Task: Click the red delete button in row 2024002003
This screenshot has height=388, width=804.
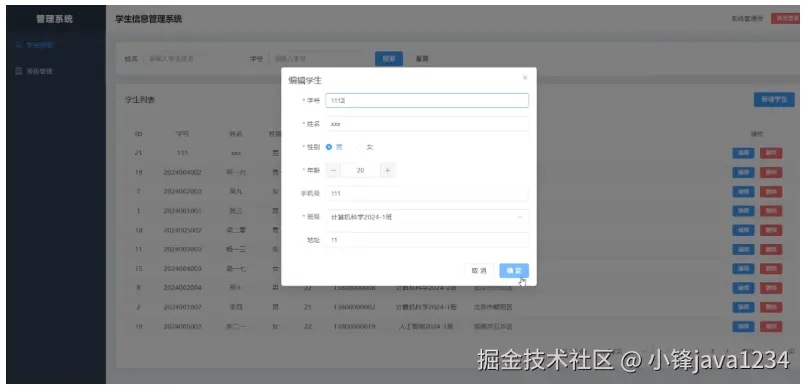Action: [771, 192]
